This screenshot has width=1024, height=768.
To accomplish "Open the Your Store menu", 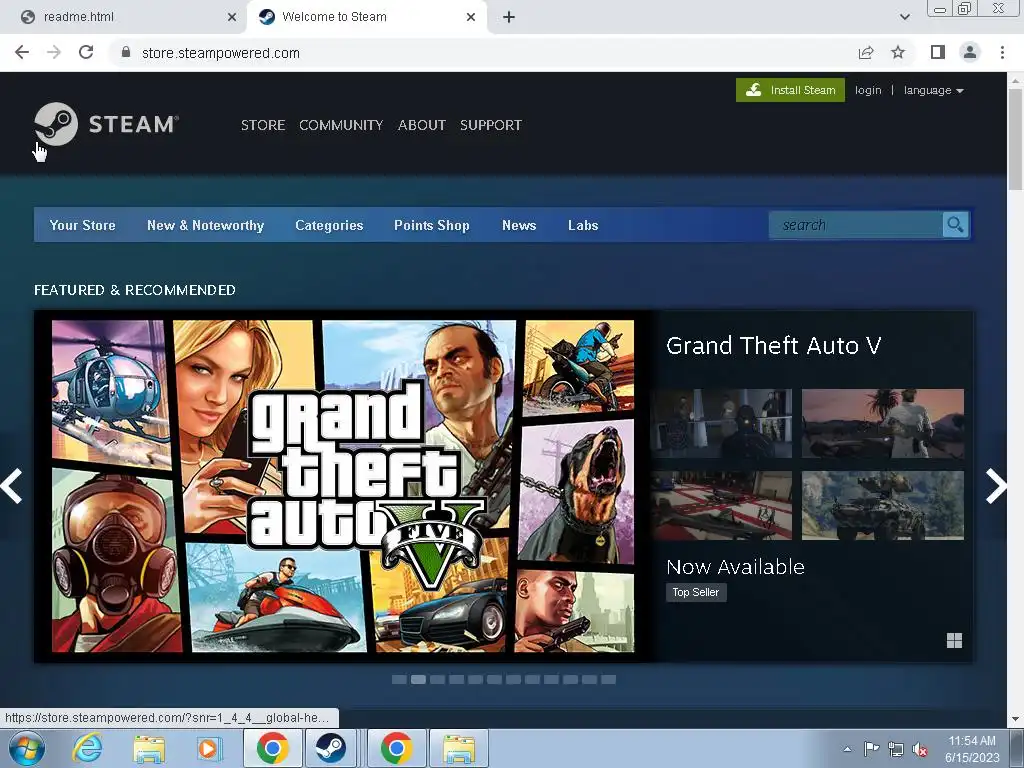I will pyautogui.click(x=82, y=225).
